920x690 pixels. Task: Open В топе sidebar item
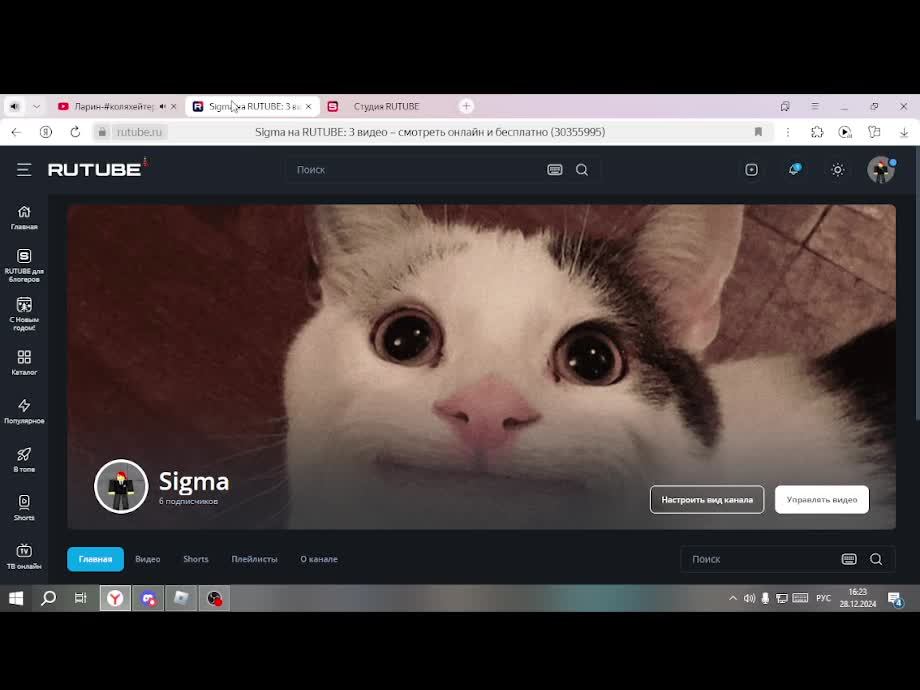point(24,460)
